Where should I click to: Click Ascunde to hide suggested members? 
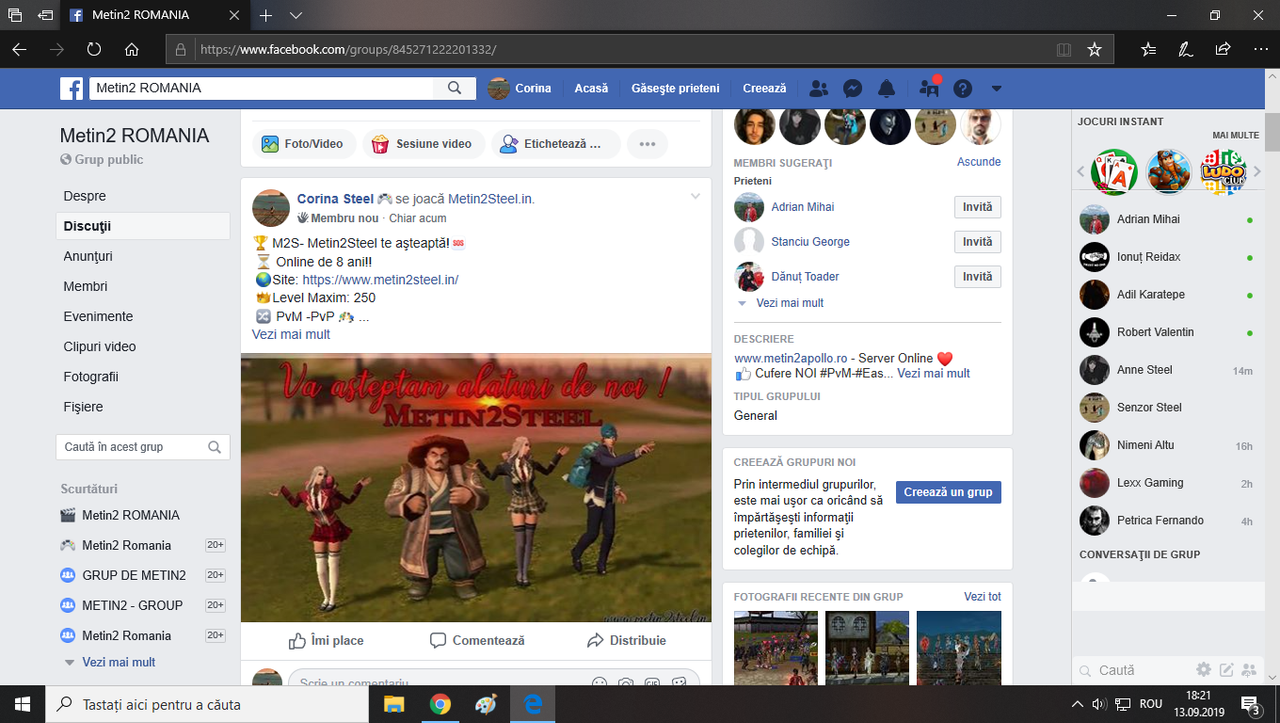[979, 162]
